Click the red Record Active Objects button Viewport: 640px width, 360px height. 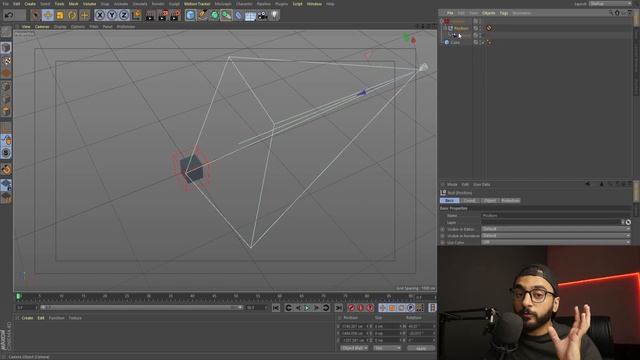tap(351, 308)
